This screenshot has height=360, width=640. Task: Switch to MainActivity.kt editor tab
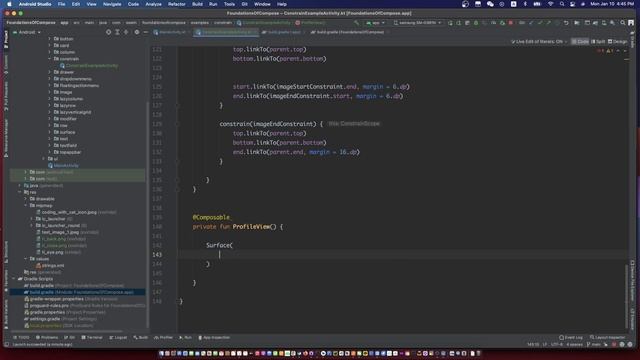point(170,32)
